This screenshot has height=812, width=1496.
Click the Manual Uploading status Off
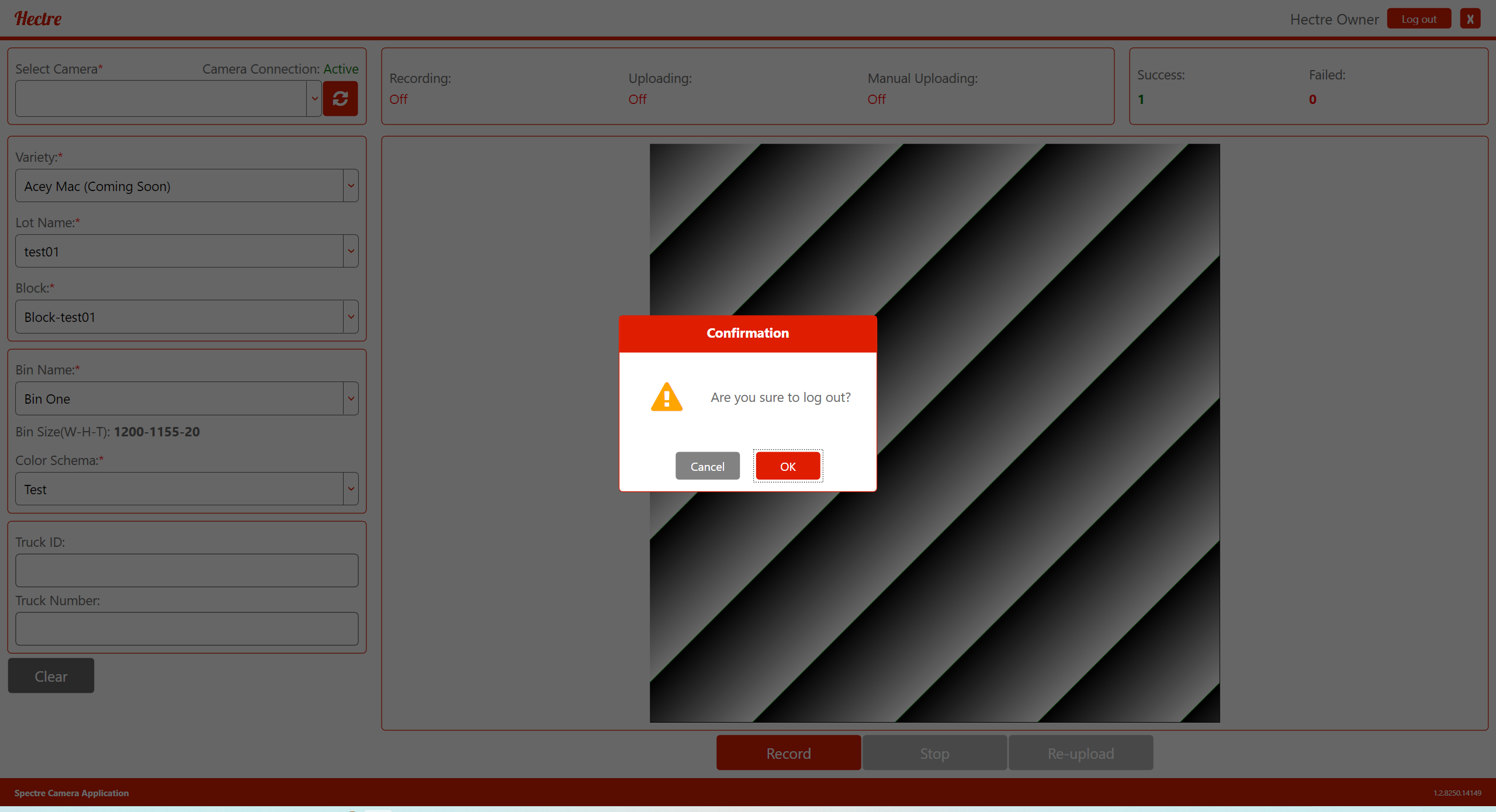[x=877, y=99]
